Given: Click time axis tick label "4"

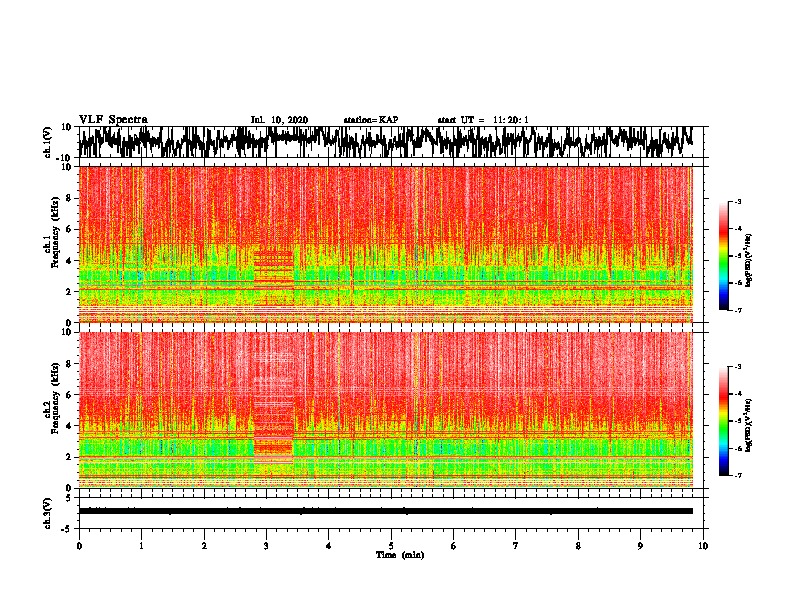Looking at the screenshot, I should coord(329,546).
